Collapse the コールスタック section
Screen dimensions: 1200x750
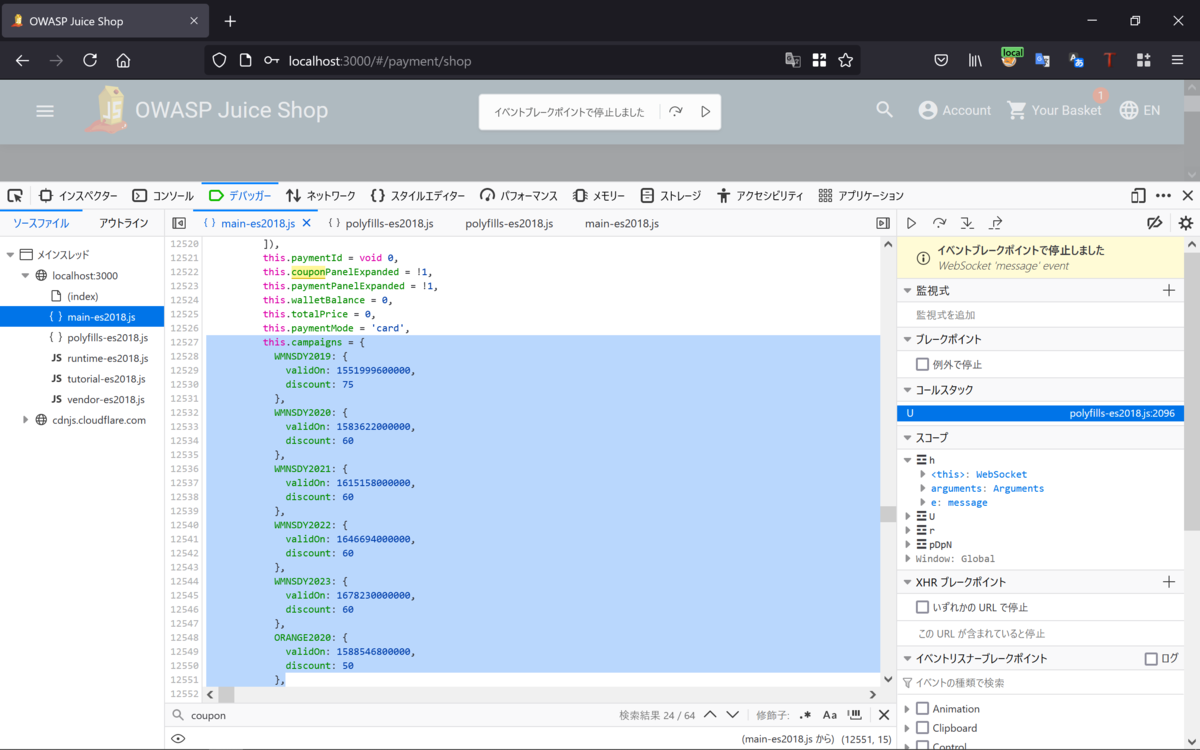coord(907,390)
